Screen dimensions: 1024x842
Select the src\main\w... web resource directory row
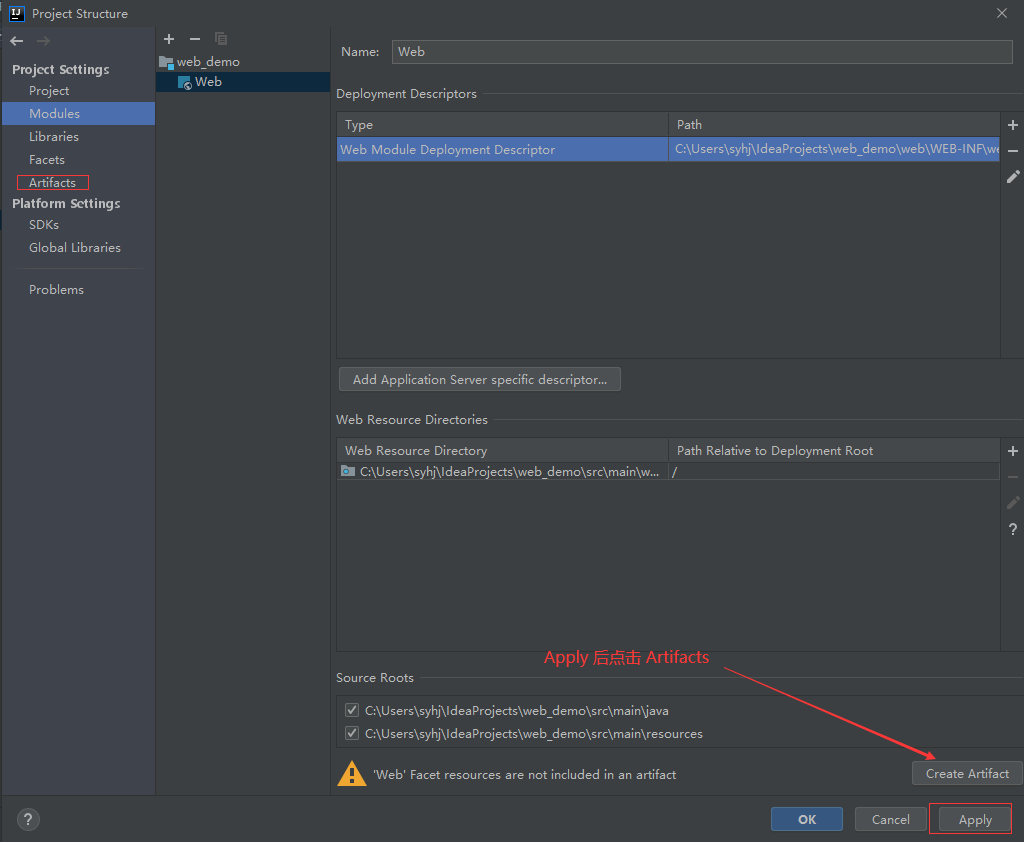668,472
